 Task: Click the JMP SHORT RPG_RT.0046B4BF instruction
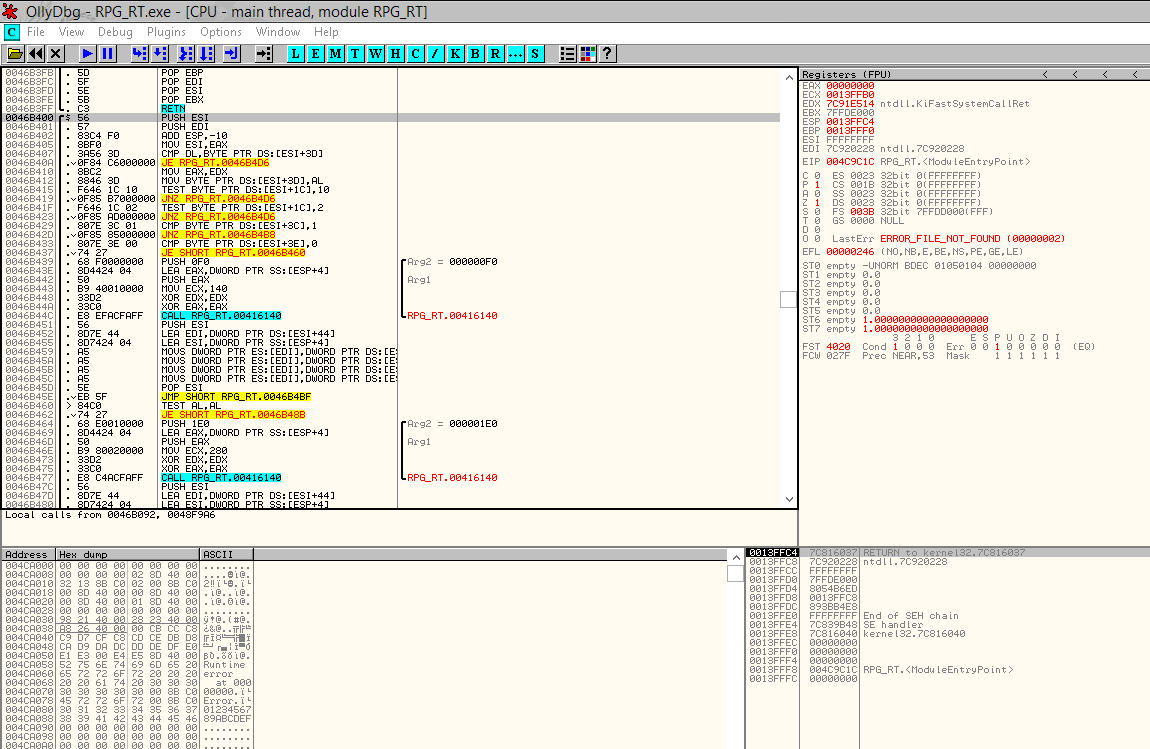click(x=235, y=397)
